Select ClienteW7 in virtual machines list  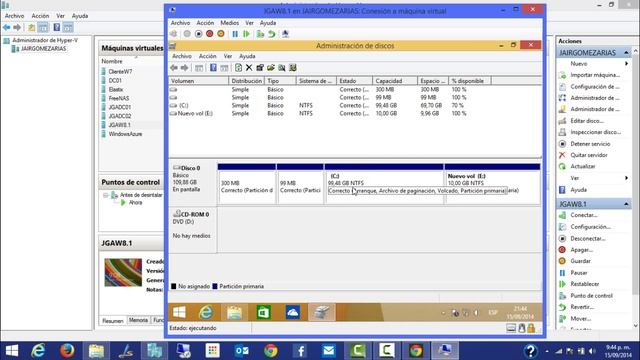(120, 71)
